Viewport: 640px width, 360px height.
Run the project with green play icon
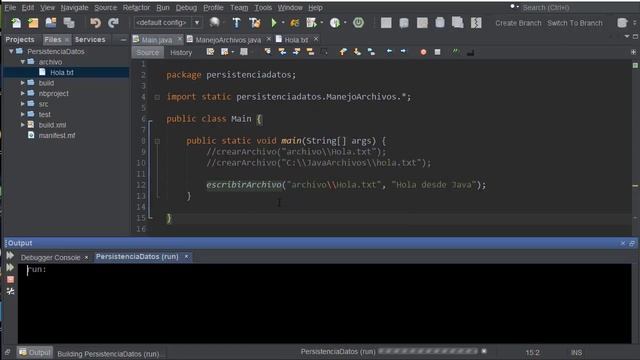274,23
